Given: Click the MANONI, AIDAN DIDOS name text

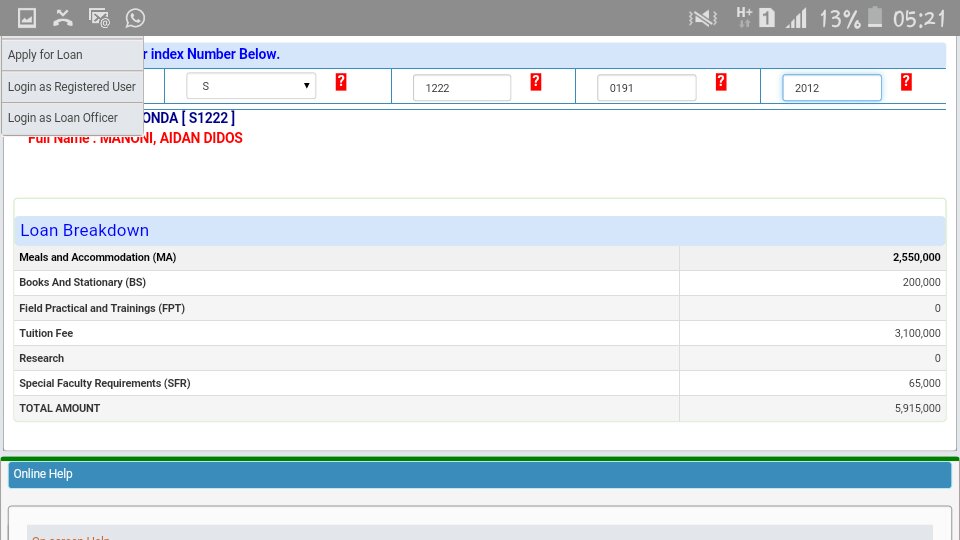Looking at the screenshot, I should pos(171,138).
